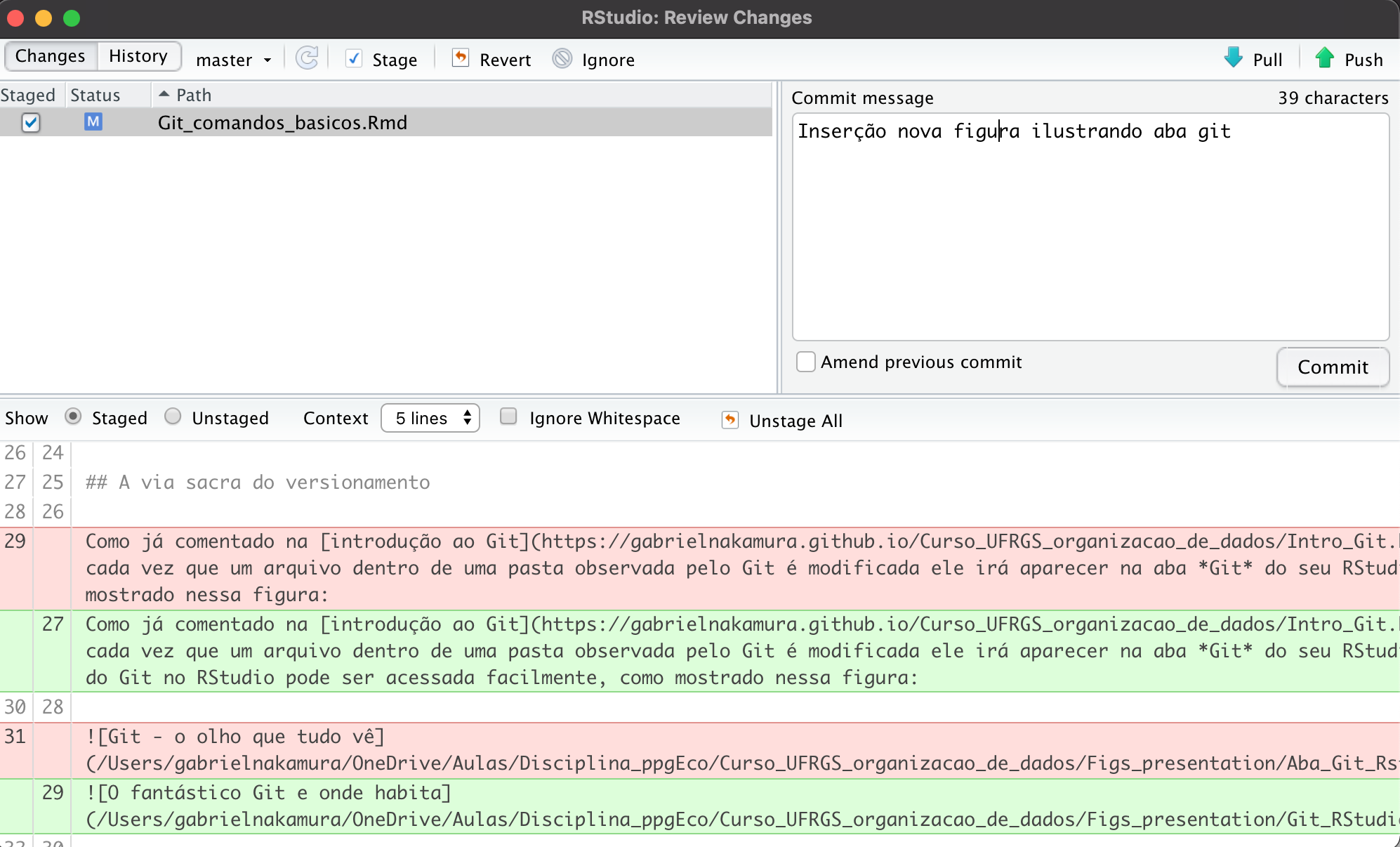
Task: Switch to the Changes tab
Action: pos(51,56)
